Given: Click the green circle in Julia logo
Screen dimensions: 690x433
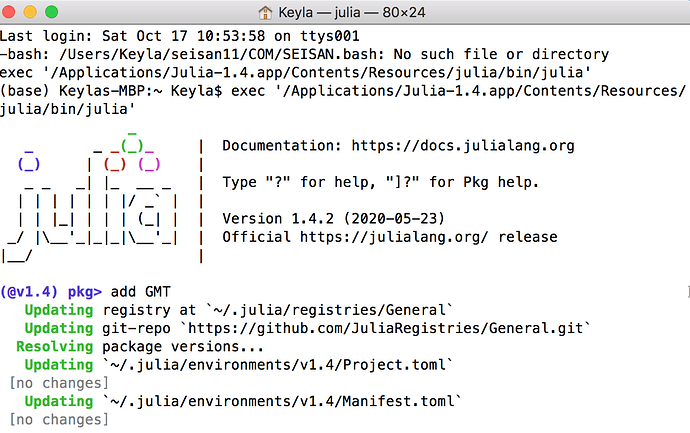Looking at the screenshot, I should pos(132,145).
